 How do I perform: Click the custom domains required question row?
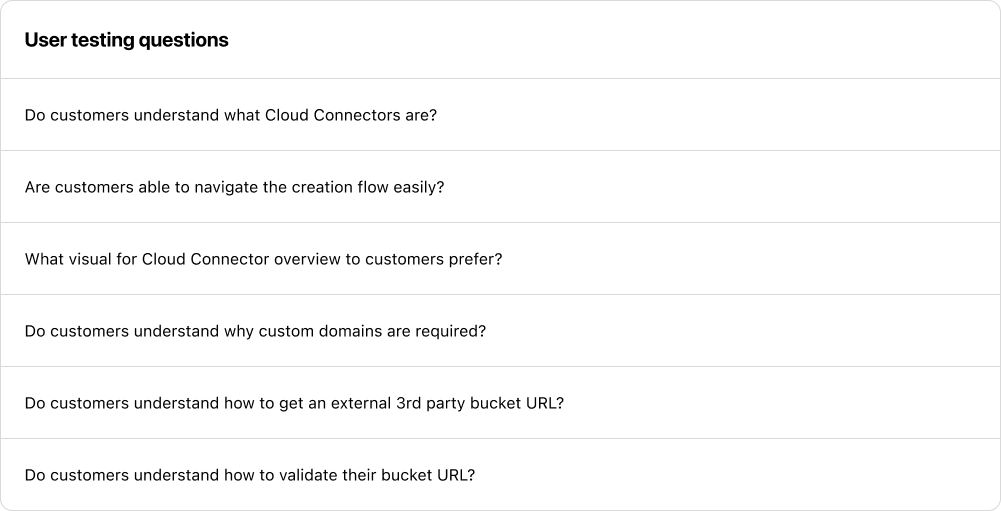[x=255, y=331]
